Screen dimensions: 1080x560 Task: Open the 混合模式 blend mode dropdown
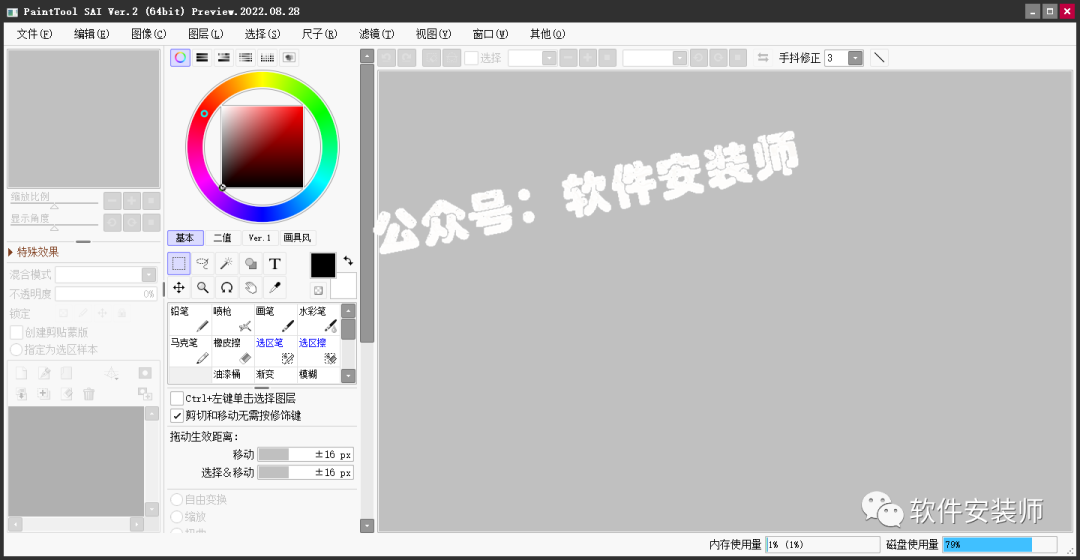point(149,274)
